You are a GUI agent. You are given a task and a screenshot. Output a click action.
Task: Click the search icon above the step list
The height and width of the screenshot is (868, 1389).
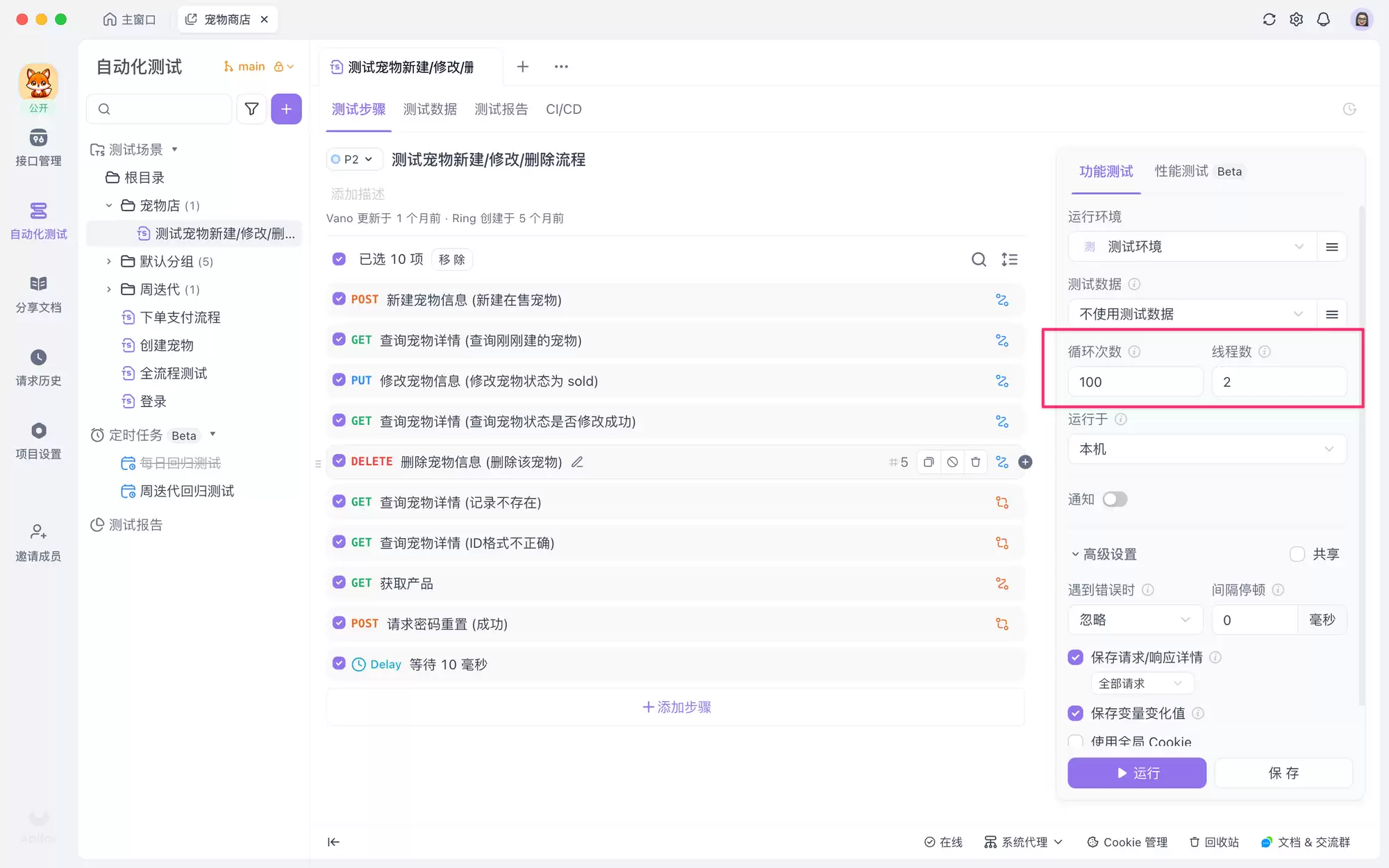coord(979,260)
